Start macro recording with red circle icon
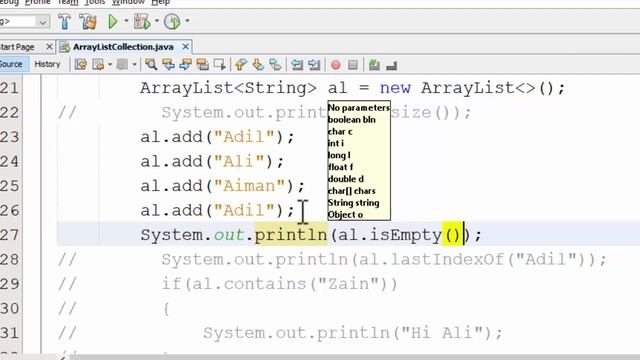 click(336, 65)
